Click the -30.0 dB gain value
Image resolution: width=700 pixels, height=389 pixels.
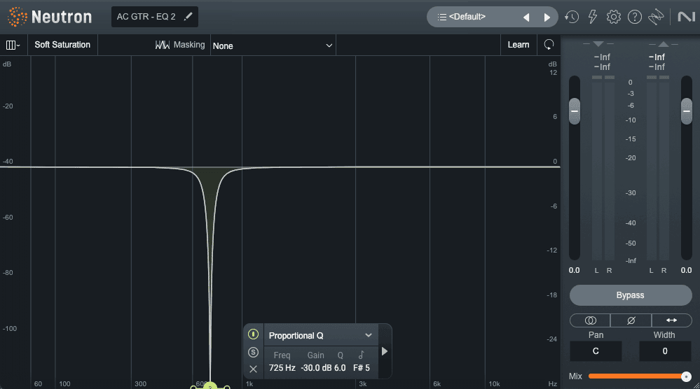click(316, 368)
